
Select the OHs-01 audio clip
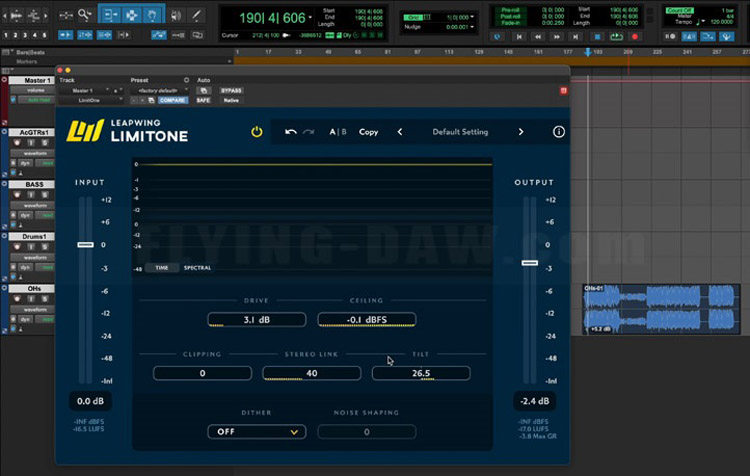(x=661, y=309)
